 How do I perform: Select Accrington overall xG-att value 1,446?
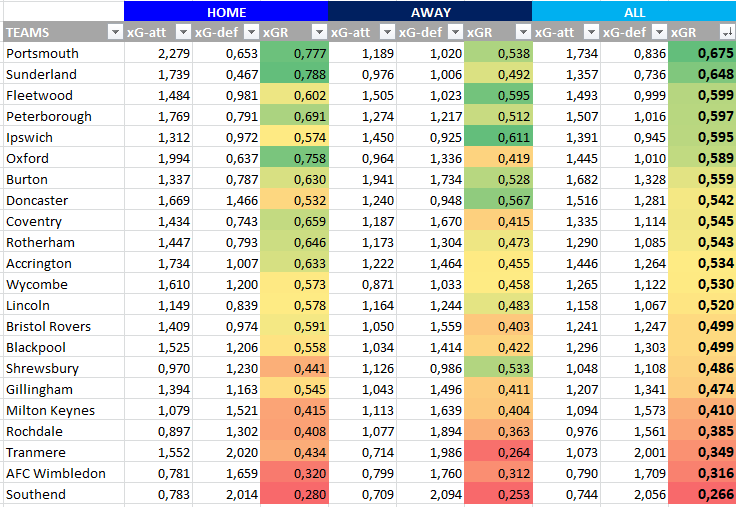[x=567, y=263]
